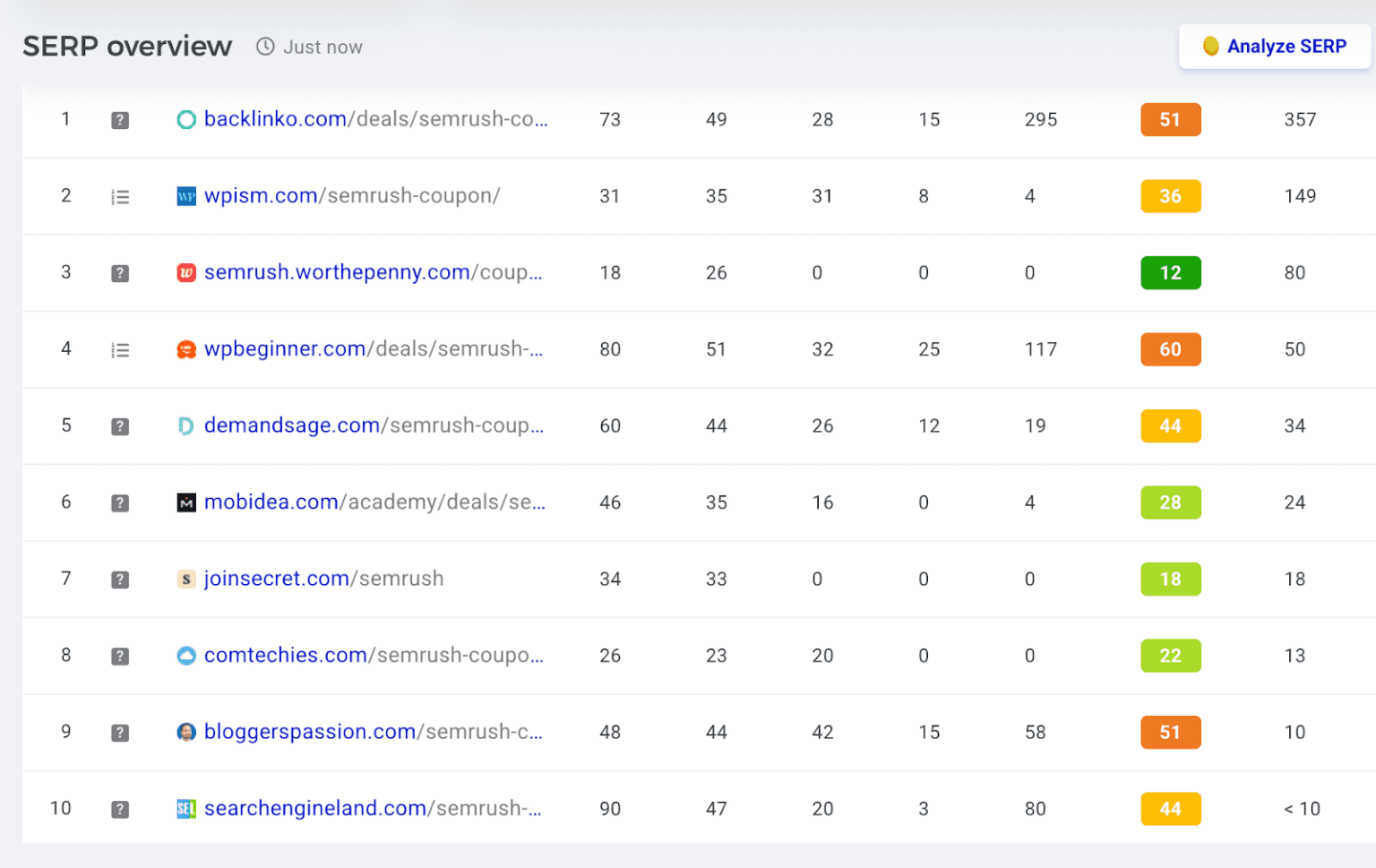This screenshot has width=1376, height=868.
Task: Click the list icon in wpbeginner.com row
Action: [x=120, y=350]
